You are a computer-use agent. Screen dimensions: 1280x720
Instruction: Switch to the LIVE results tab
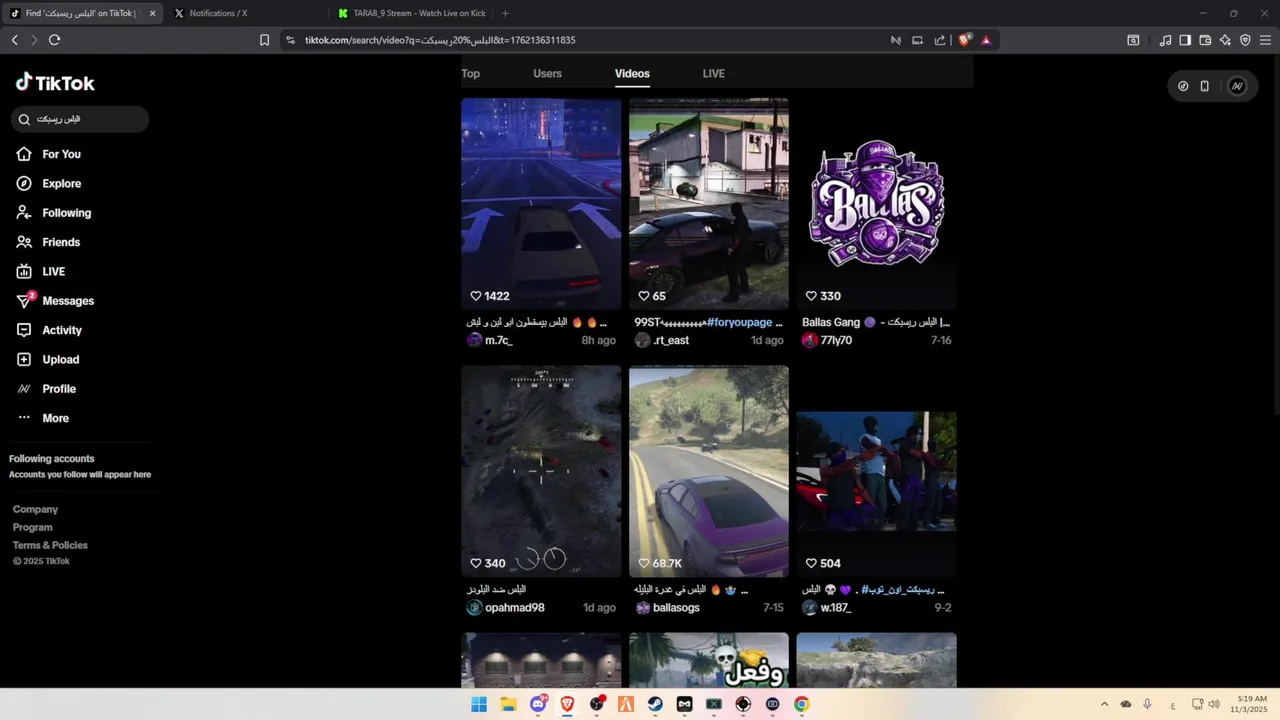(x=713, y=74)
